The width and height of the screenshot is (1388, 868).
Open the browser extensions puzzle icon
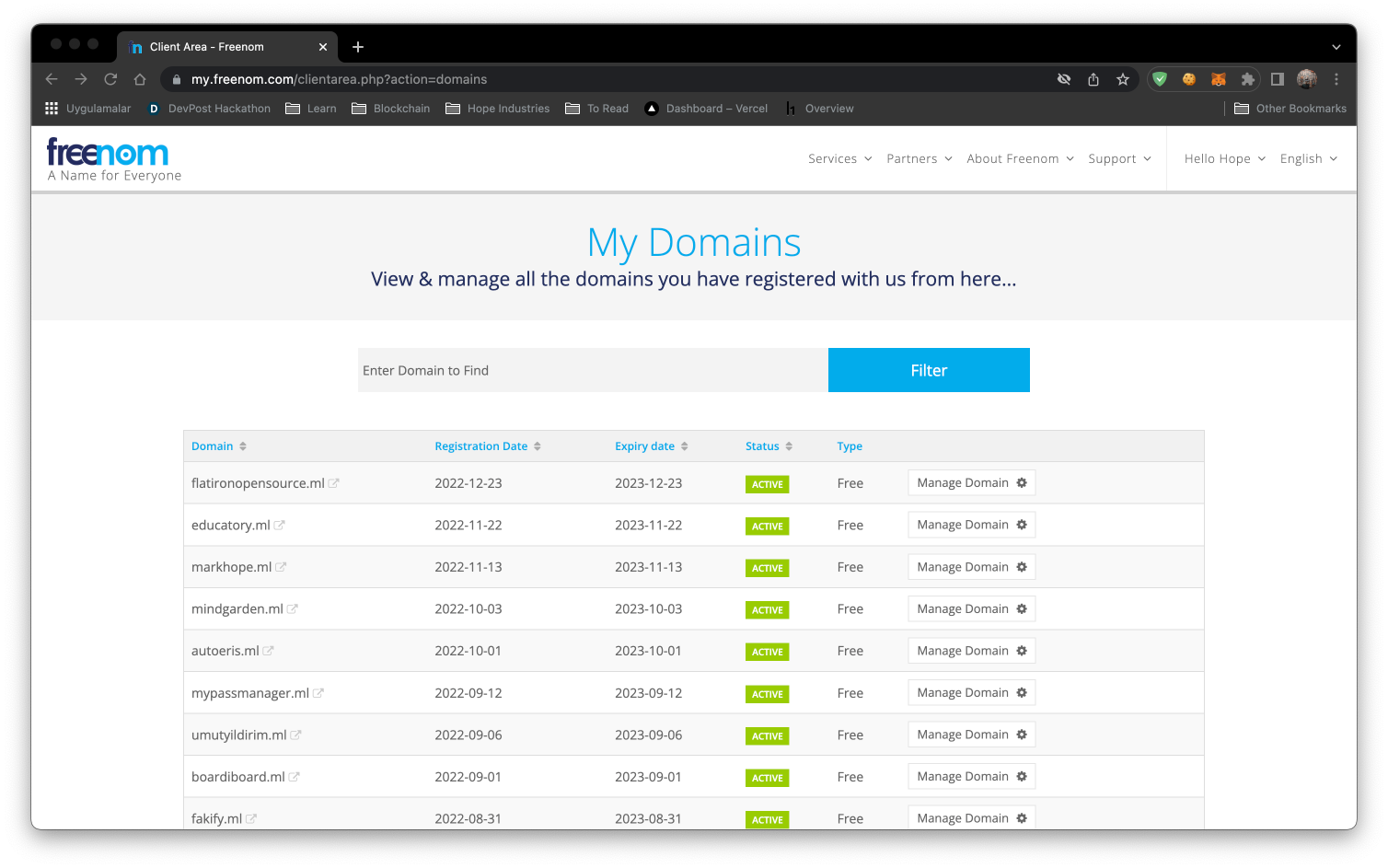[1247, 79]
